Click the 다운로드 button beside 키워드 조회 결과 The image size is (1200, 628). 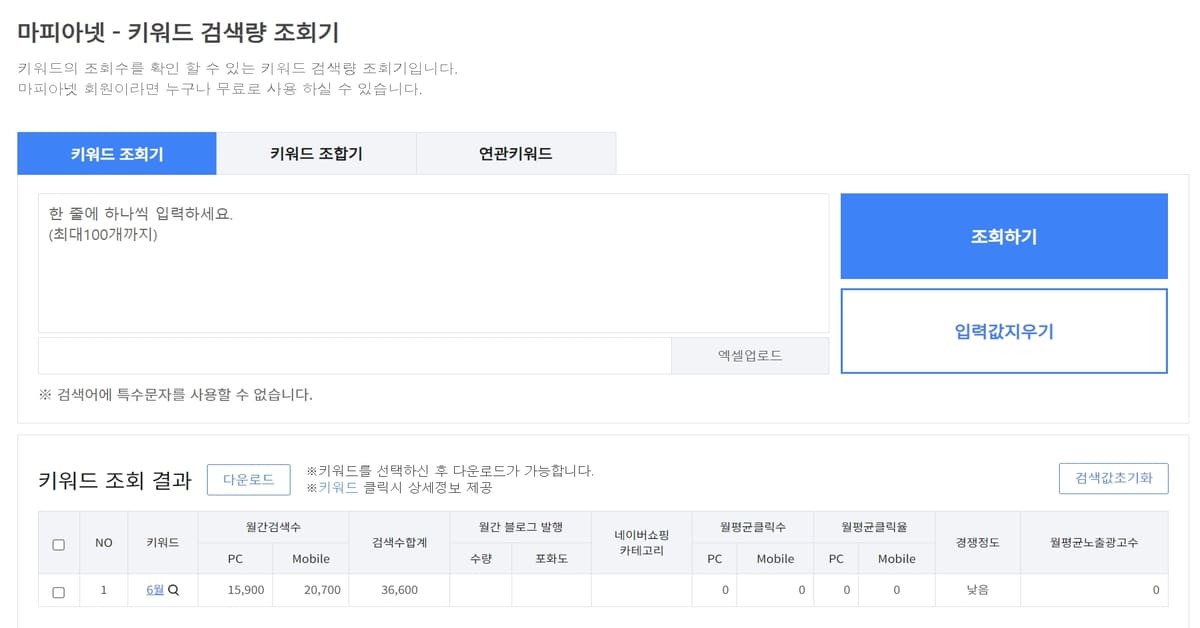249,479
